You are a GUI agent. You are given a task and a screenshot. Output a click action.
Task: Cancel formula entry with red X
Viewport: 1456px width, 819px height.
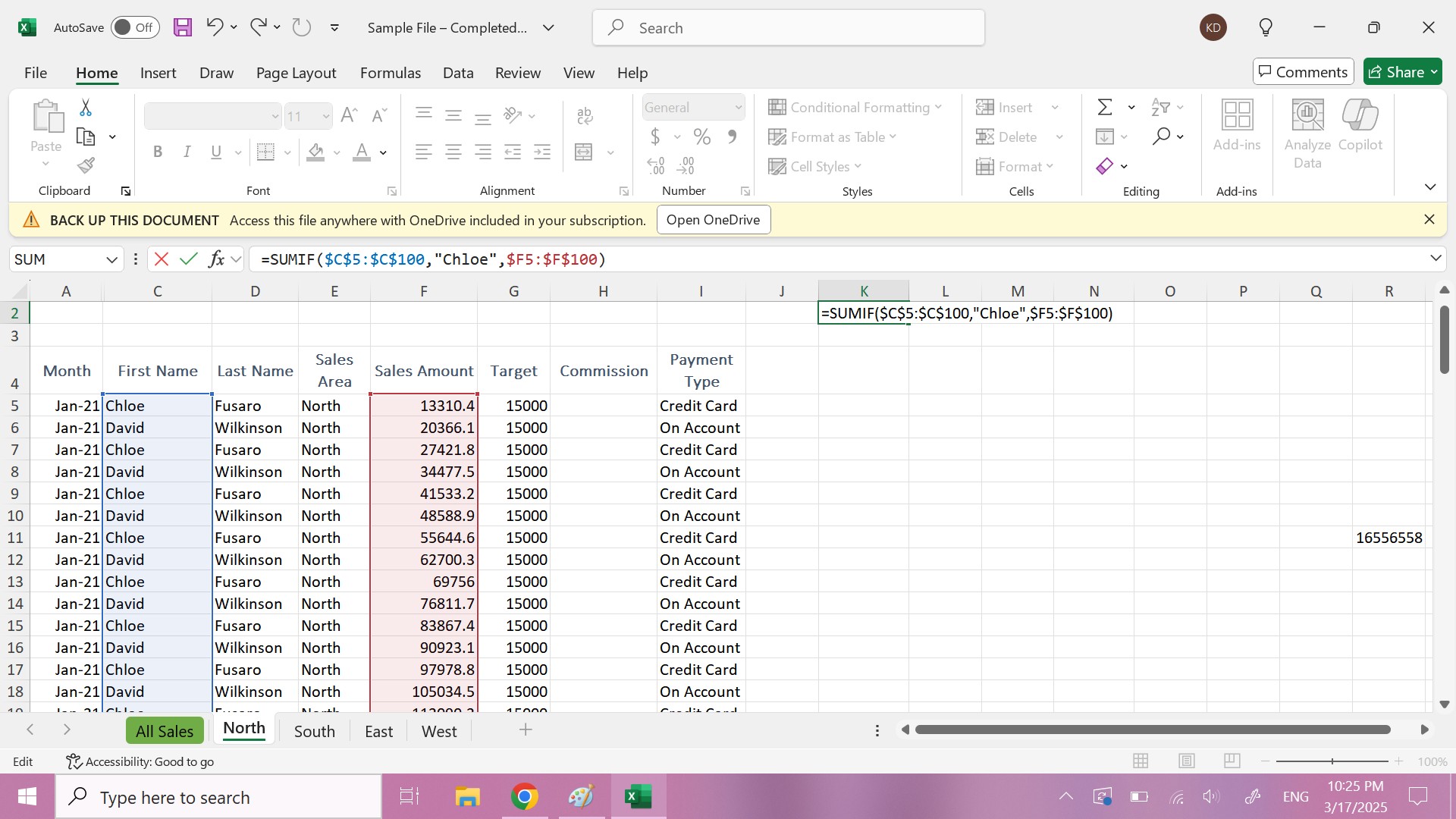click(x=161, y=259)
